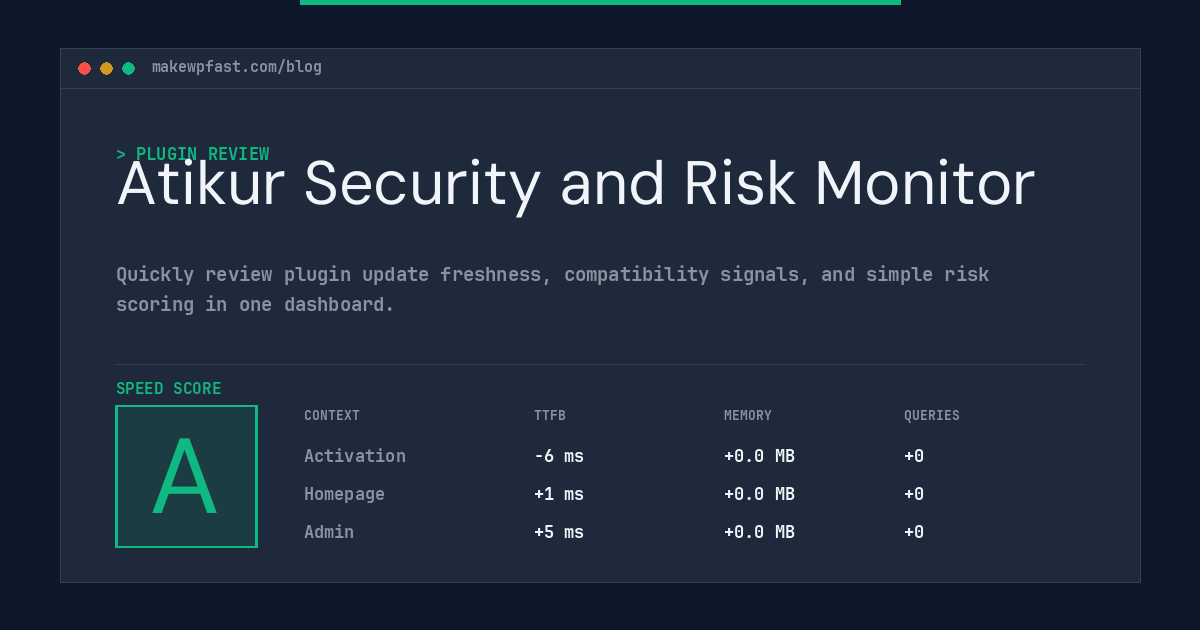Click the Activation memory '+0.0 MB' value
Screen dimensions: 1200x630
tap(759, 456)
